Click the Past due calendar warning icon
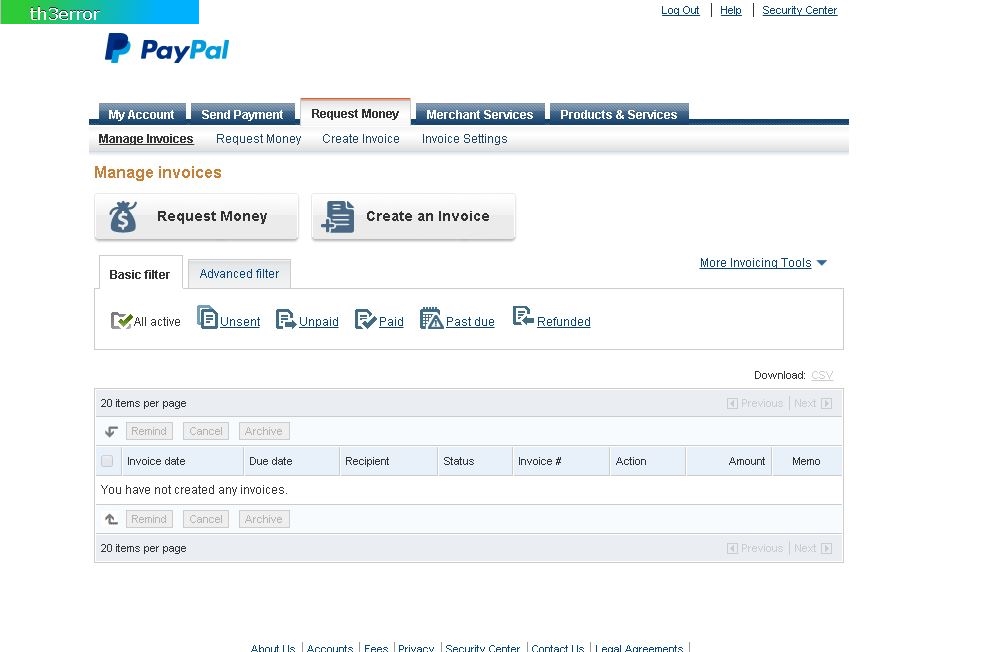 [x=431, y=318]
